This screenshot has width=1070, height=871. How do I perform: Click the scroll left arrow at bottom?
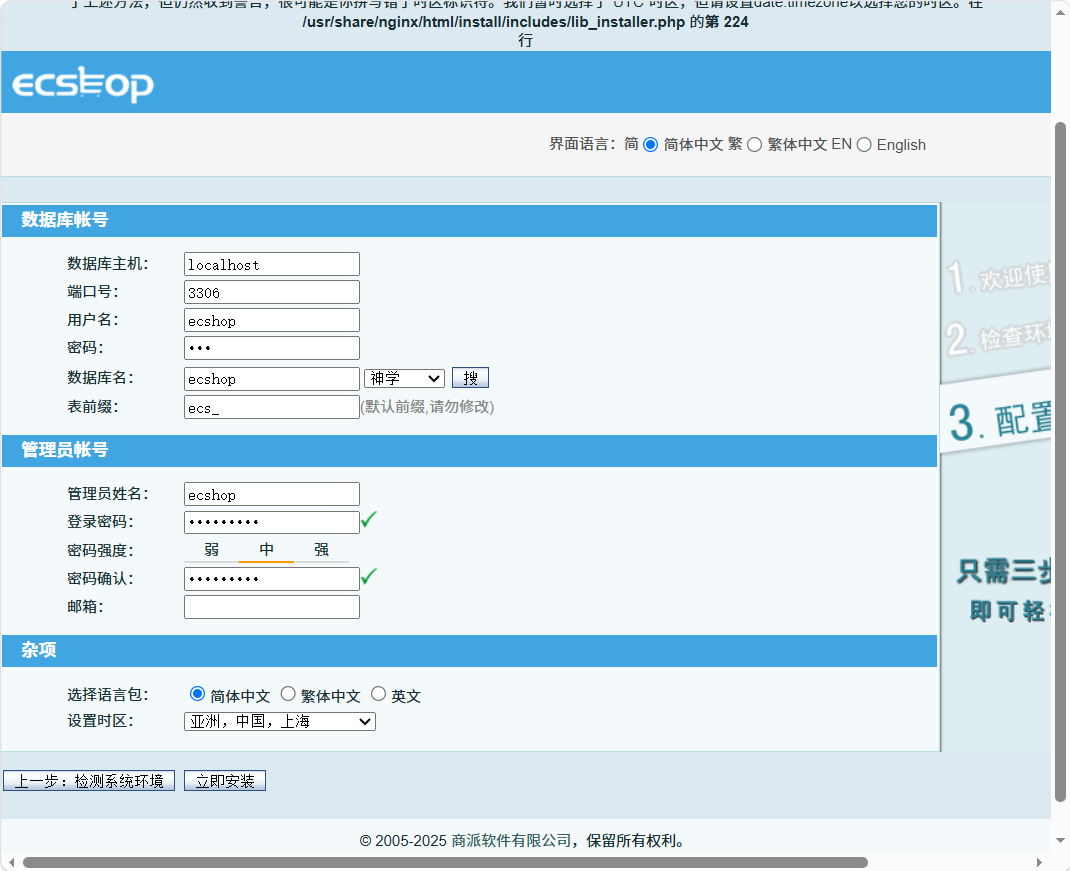pos(11,863)
